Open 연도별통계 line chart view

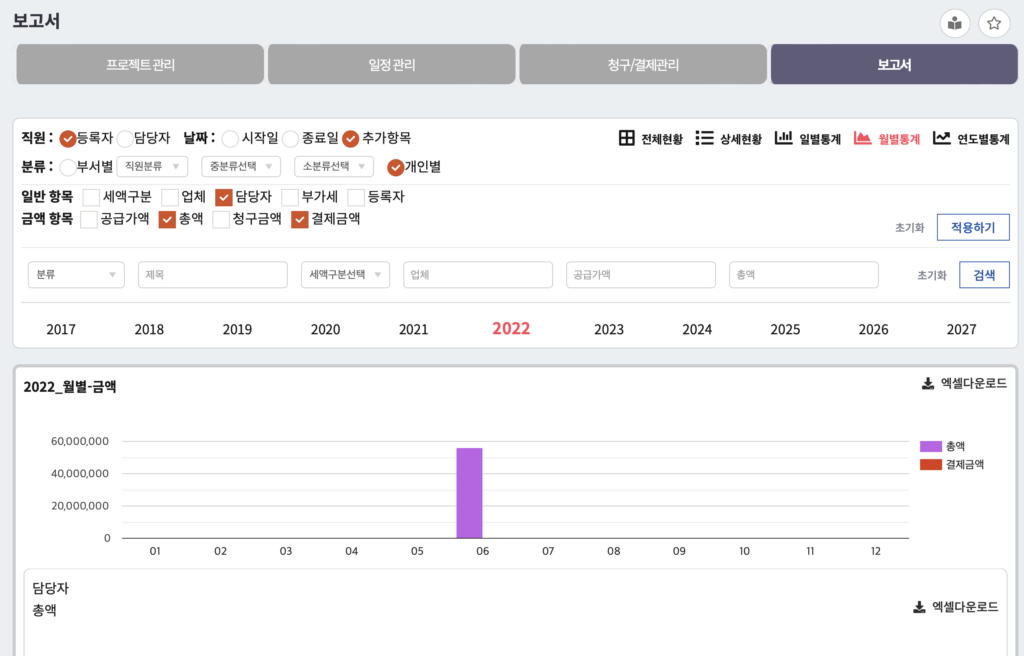click(941, 139)
